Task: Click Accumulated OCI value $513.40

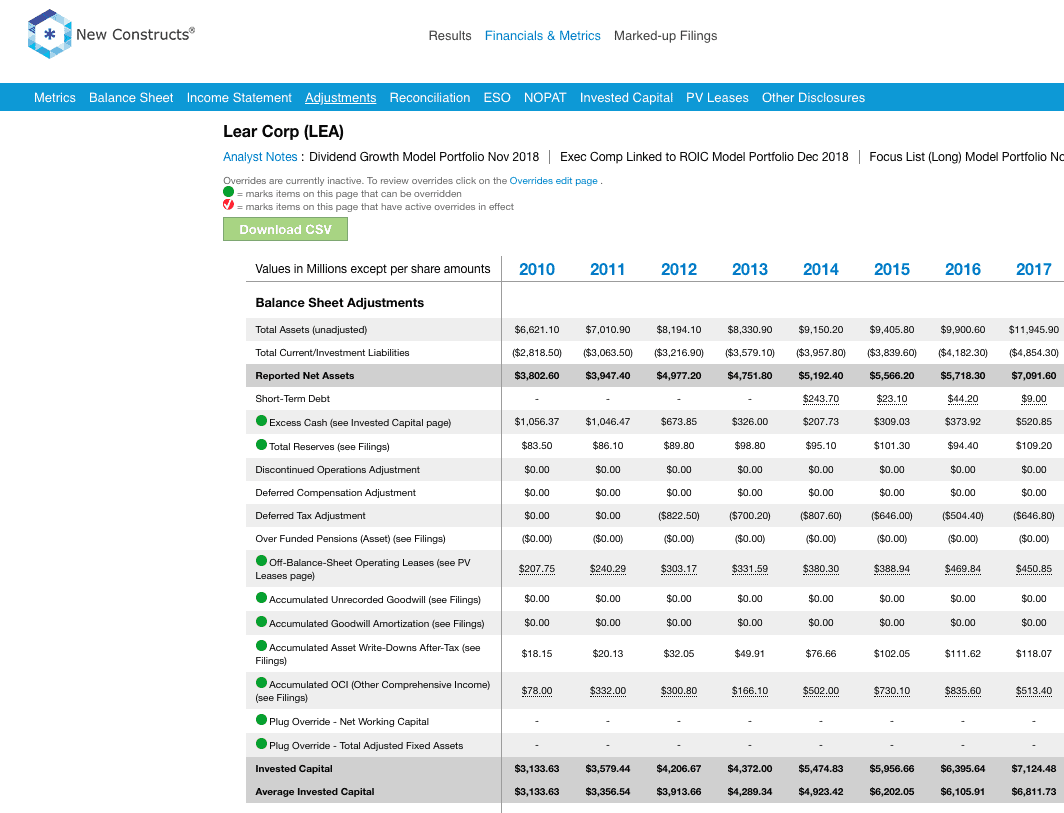Action: (1033, 691)
